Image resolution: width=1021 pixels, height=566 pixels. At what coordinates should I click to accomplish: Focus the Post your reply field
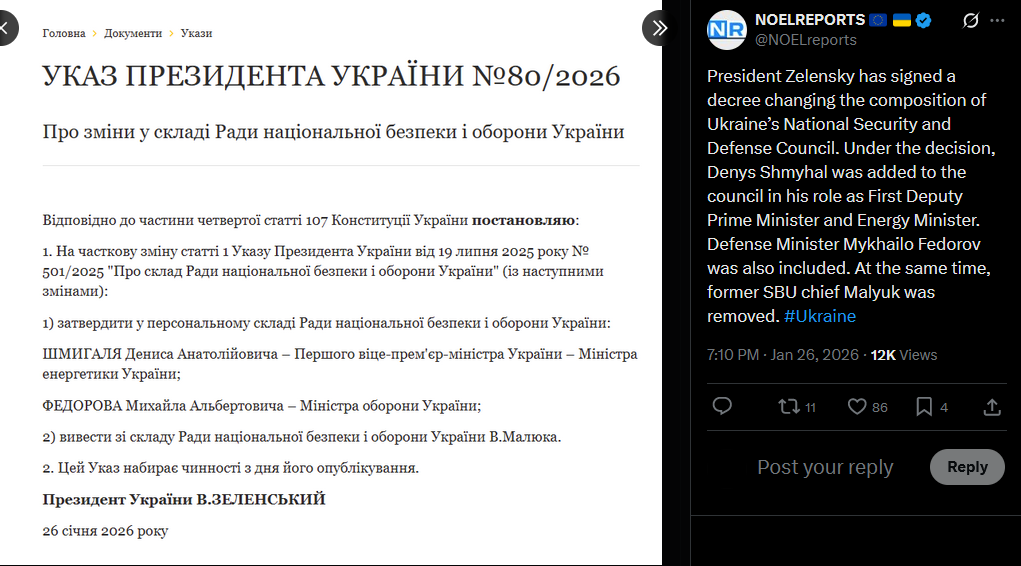[825, 467]
